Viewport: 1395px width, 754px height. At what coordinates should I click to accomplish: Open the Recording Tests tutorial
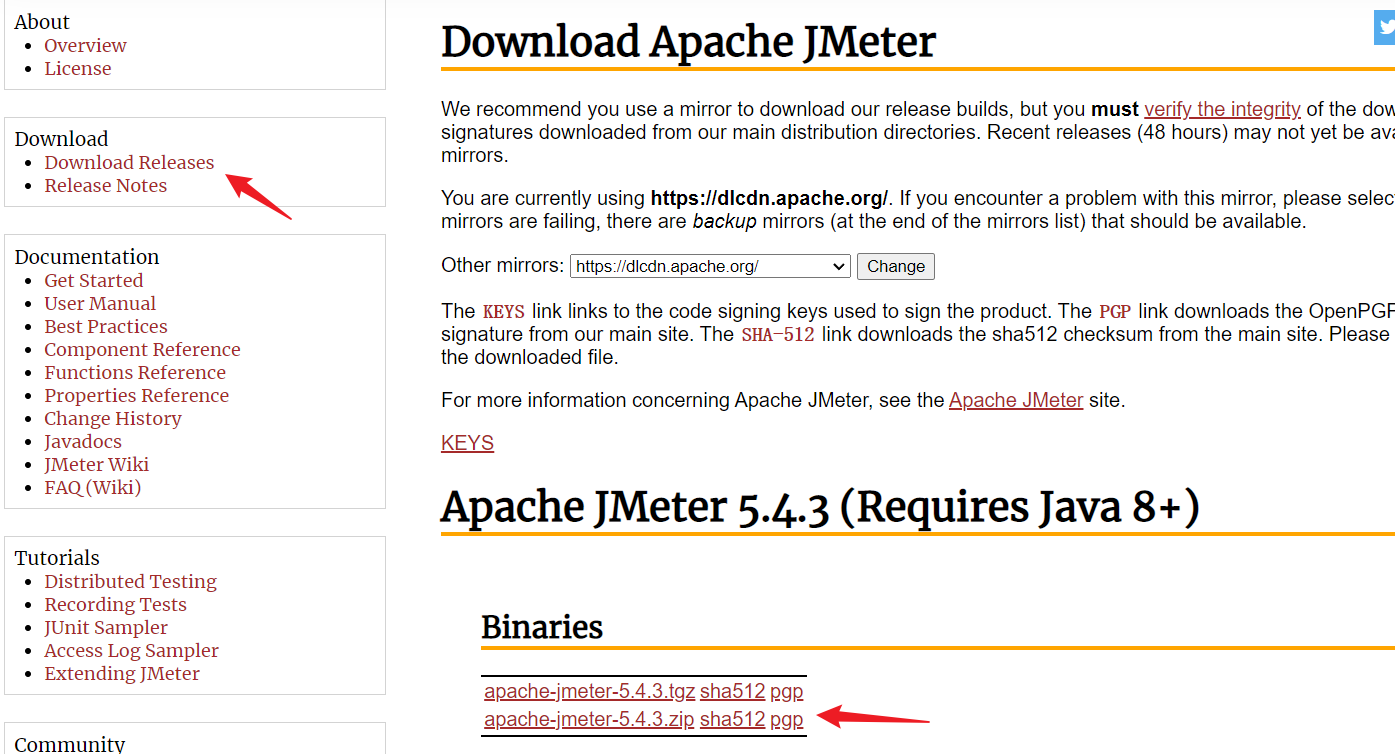[115, 604]
